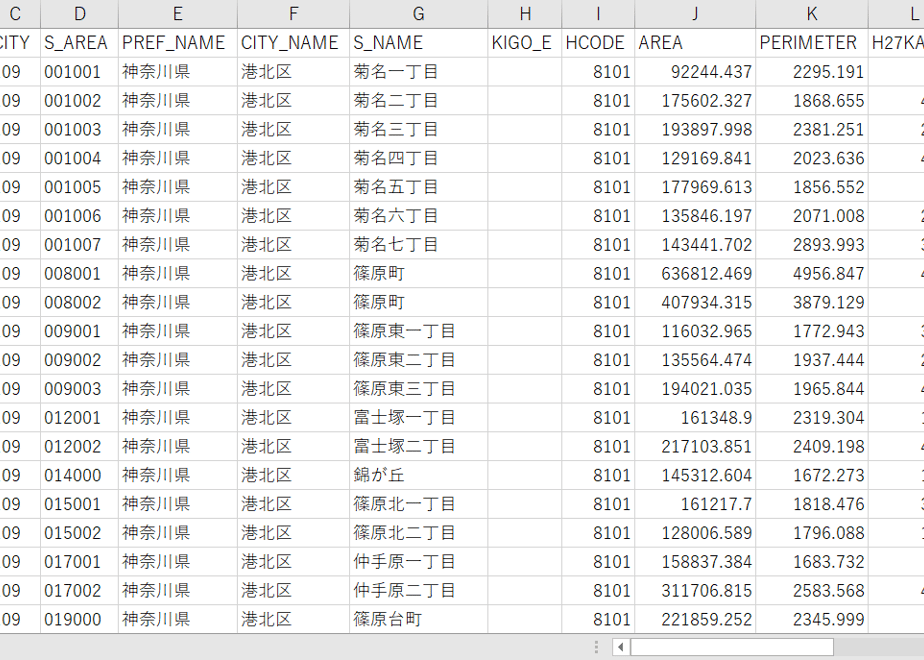Click AREA value 161348.9
The width and height of the screenshot is (924, 660).
[695, 418]
